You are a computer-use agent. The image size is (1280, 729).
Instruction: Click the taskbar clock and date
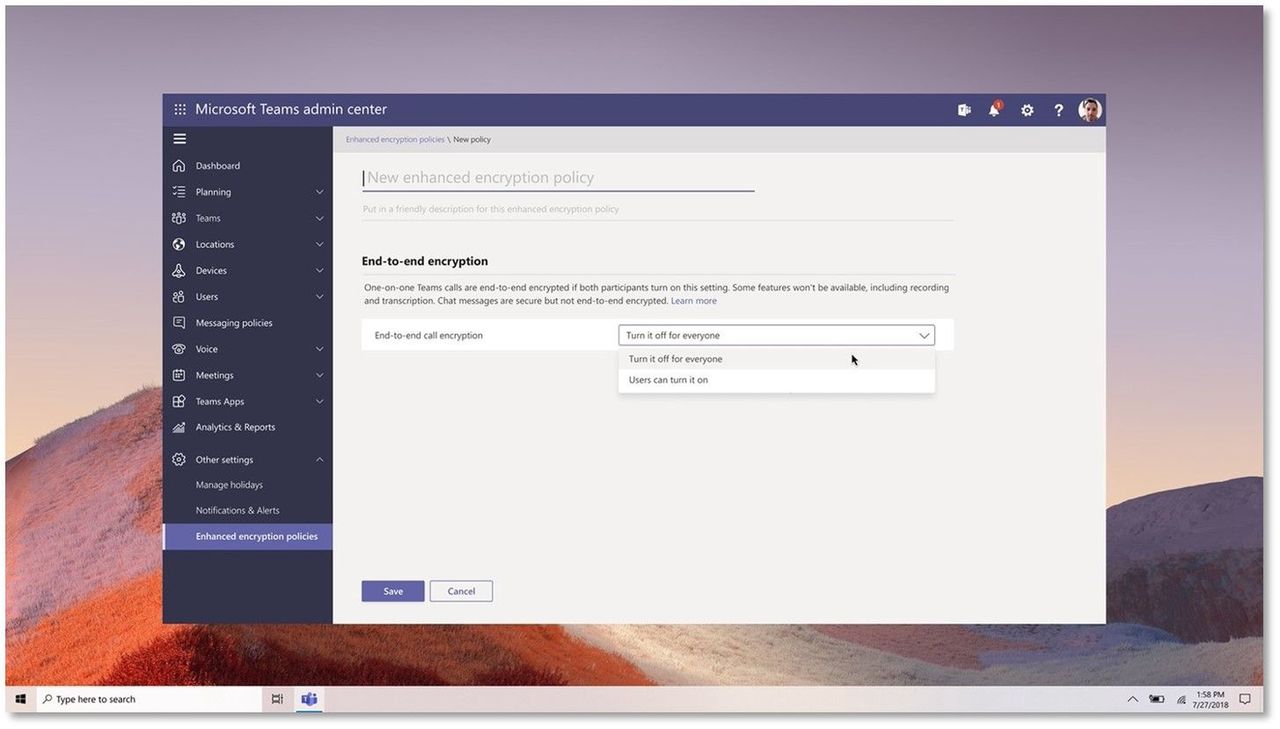(x=1210, y=699)
